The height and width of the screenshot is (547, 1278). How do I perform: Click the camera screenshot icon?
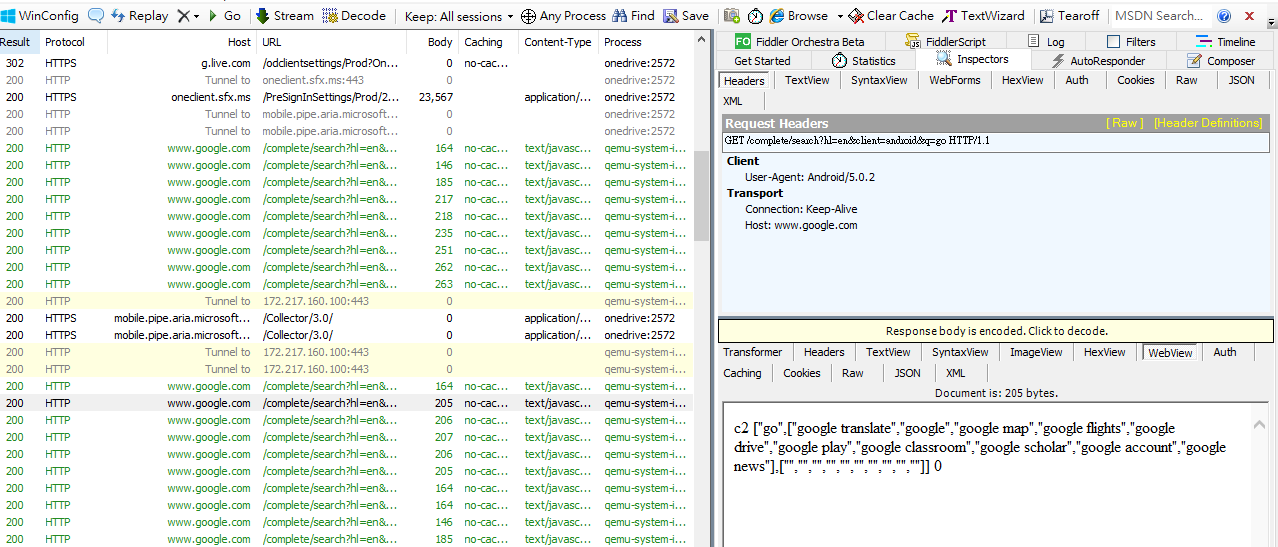(x=732, y=16)
